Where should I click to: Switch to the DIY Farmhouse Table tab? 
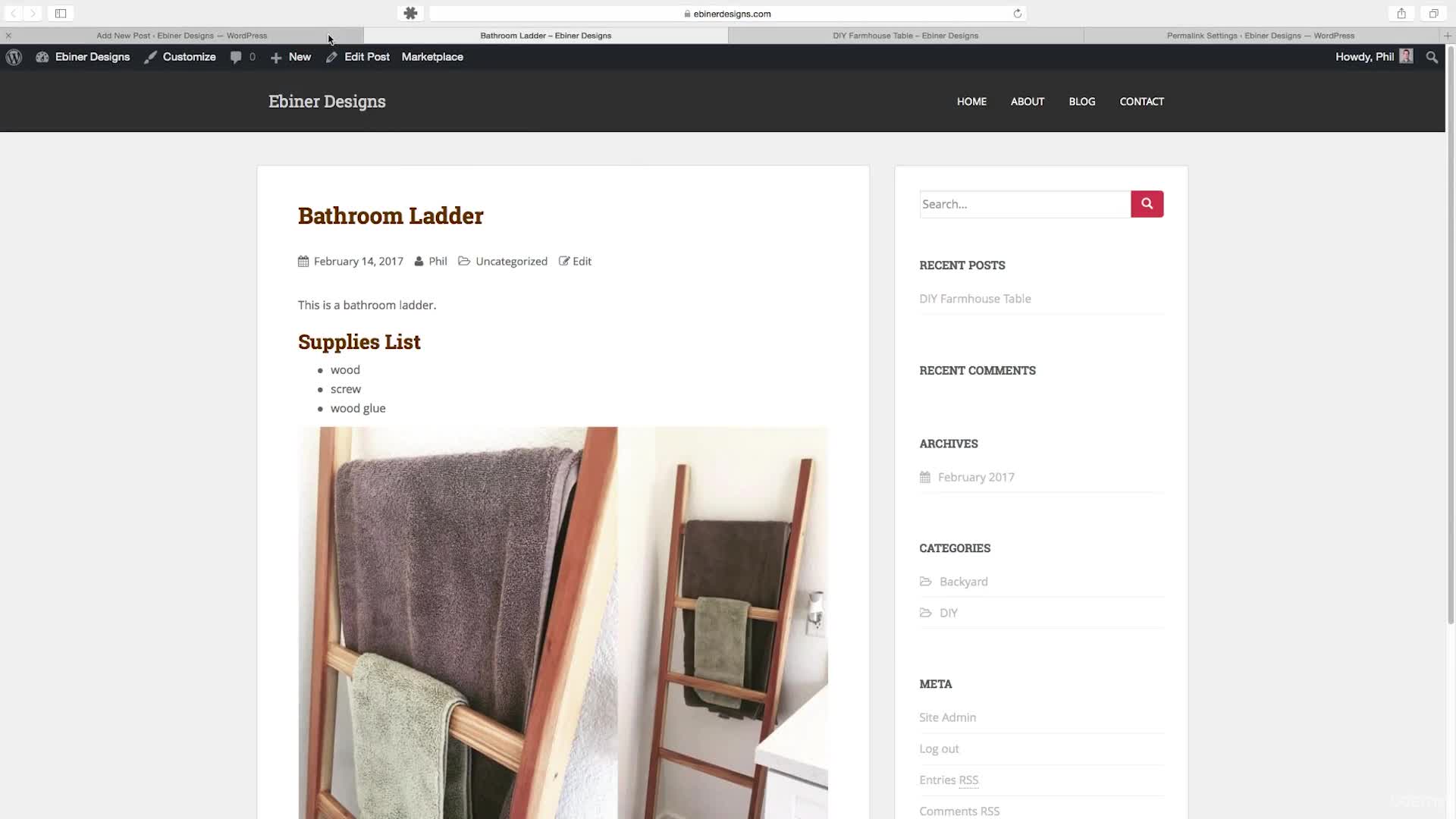tap(905, 36)
